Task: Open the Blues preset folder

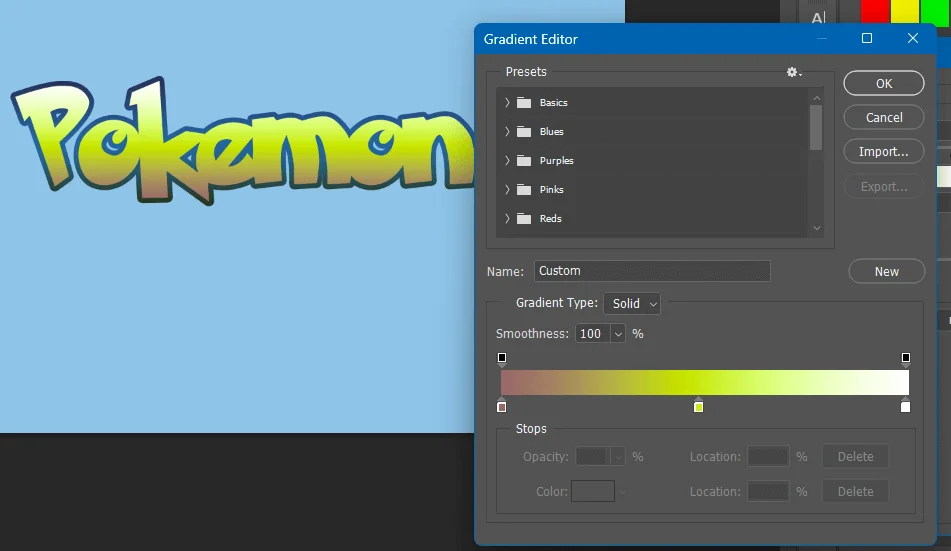Action: pos(524,132)
